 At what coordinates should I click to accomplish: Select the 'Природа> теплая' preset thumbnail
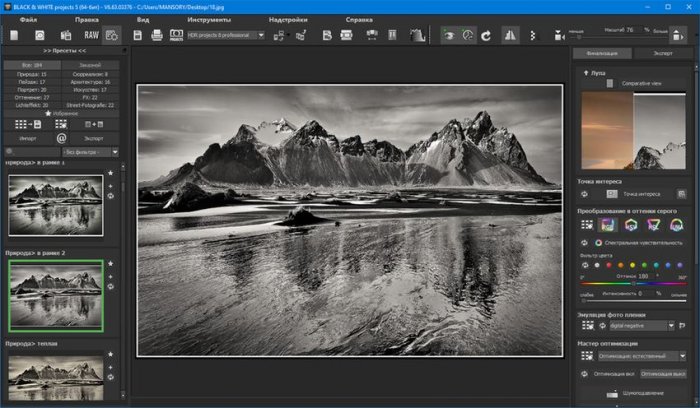[56, 376]
